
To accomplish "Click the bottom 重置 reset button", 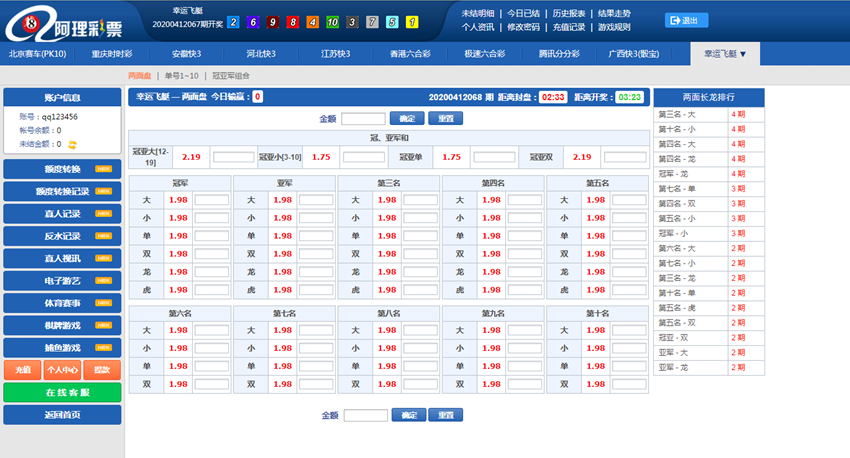I will 446,415.
